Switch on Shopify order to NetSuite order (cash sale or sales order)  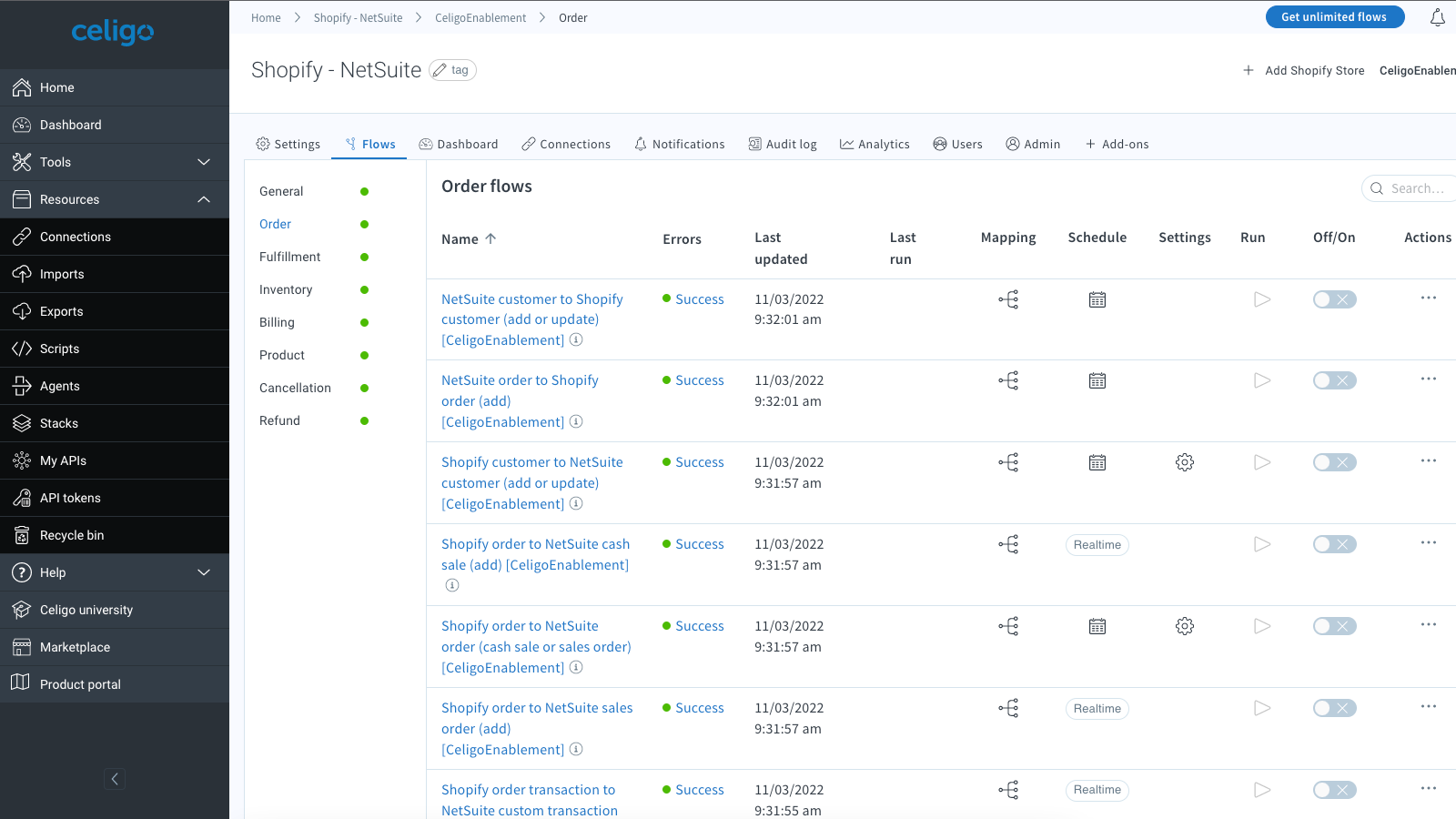pyautogui.click(x=1334, y=626)
